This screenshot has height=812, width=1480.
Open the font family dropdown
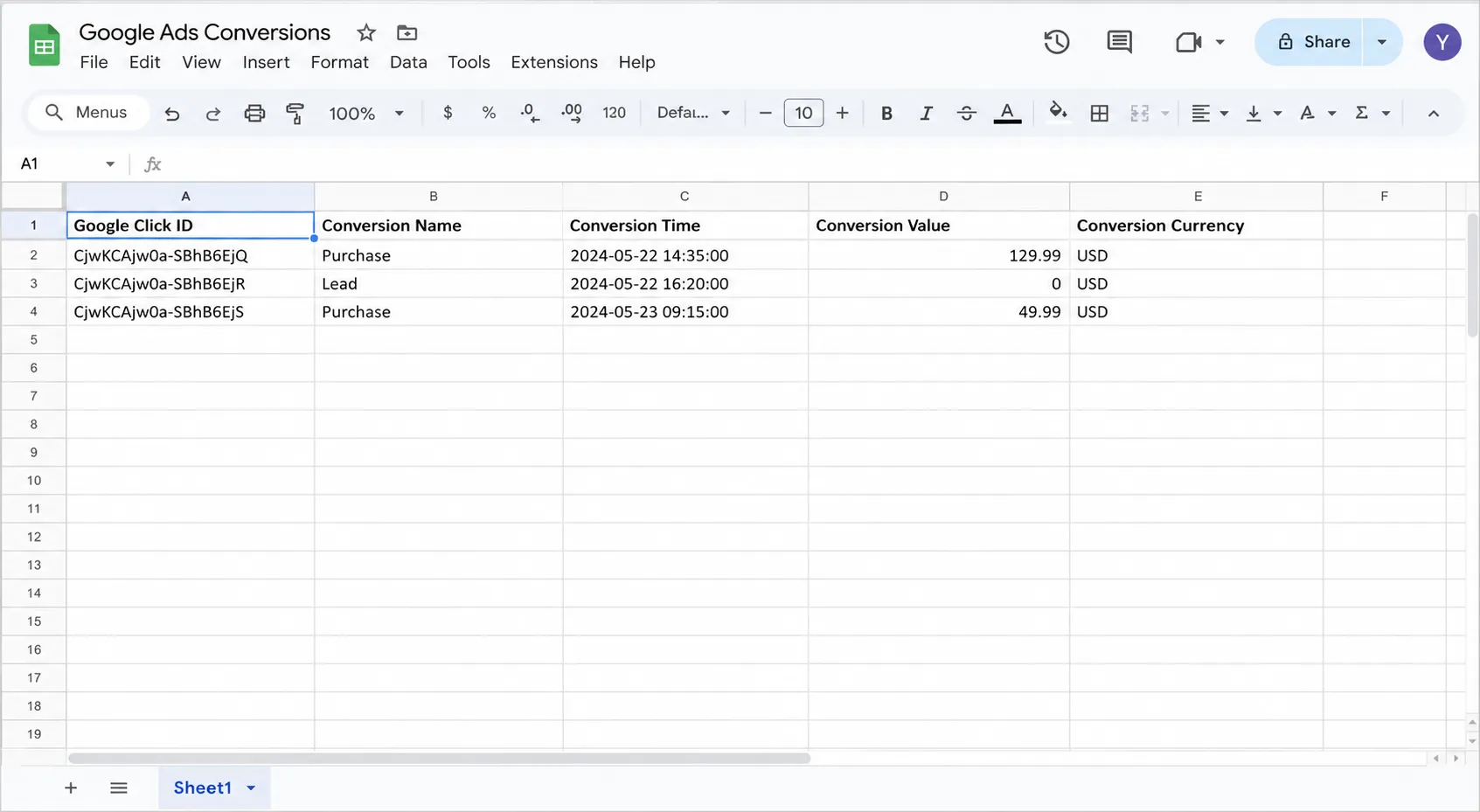tap(693, 113)
